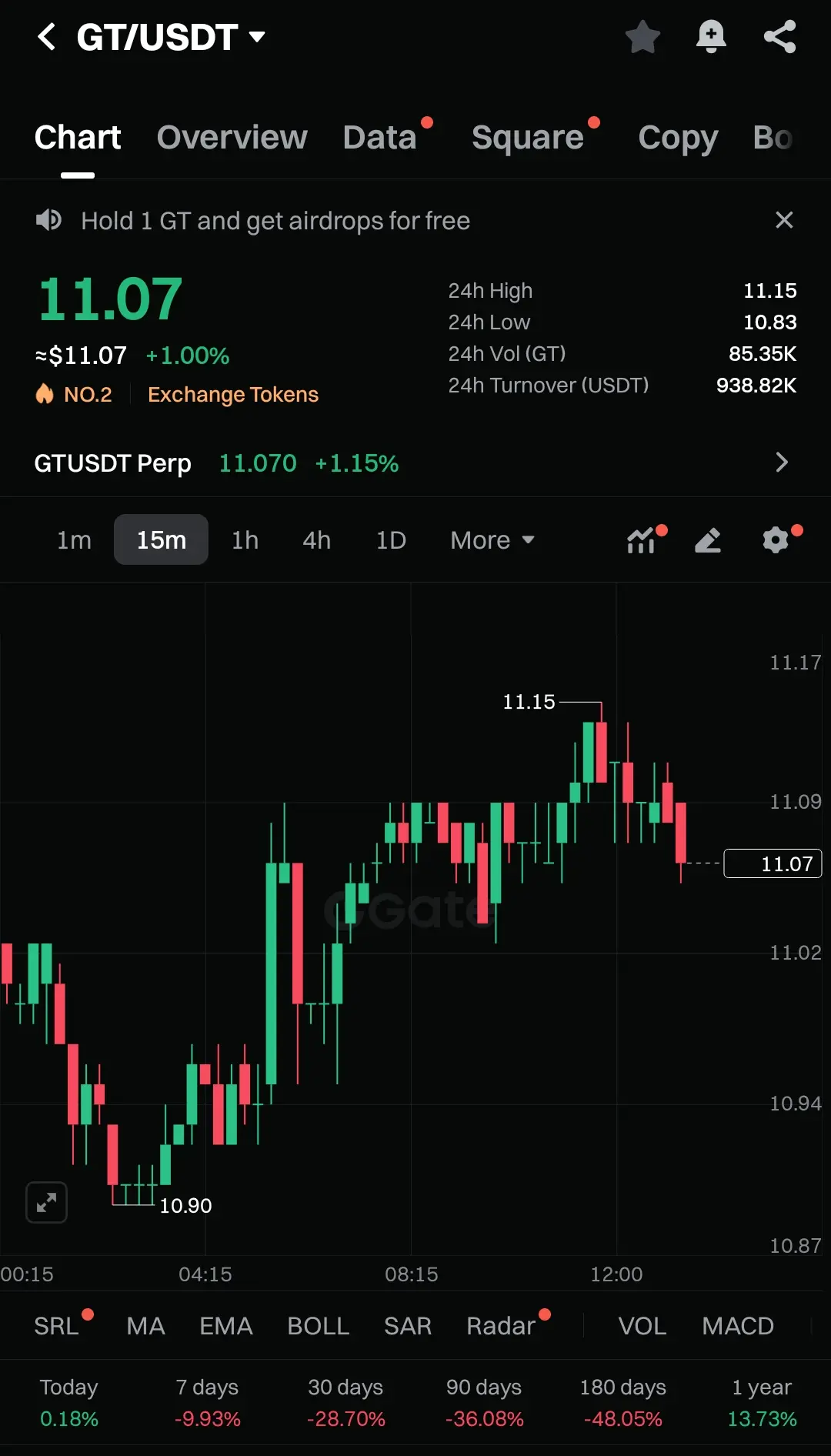Tap the 90 days -36.08% performance
Screen dimensions: 831x1456
[x=484, y=1403]
